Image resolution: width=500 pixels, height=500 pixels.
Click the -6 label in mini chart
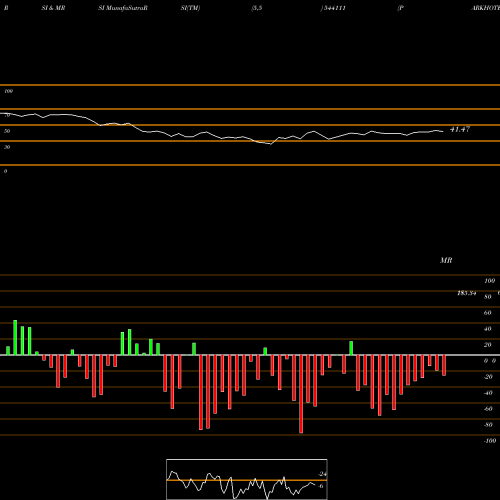click(321, 486)
